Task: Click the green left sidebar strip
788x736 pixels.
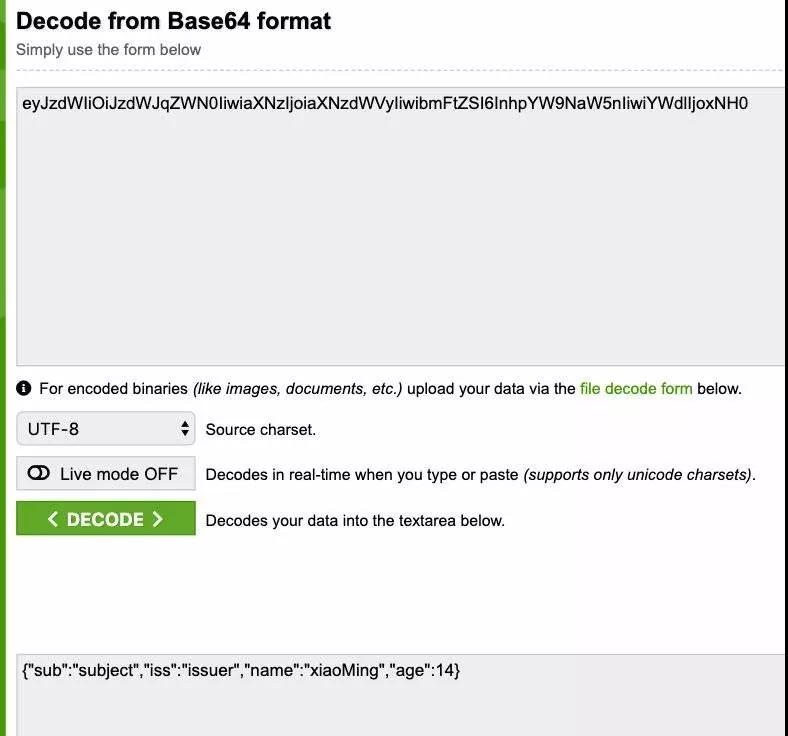Action: pyautogui.click(x=3, y=368)
